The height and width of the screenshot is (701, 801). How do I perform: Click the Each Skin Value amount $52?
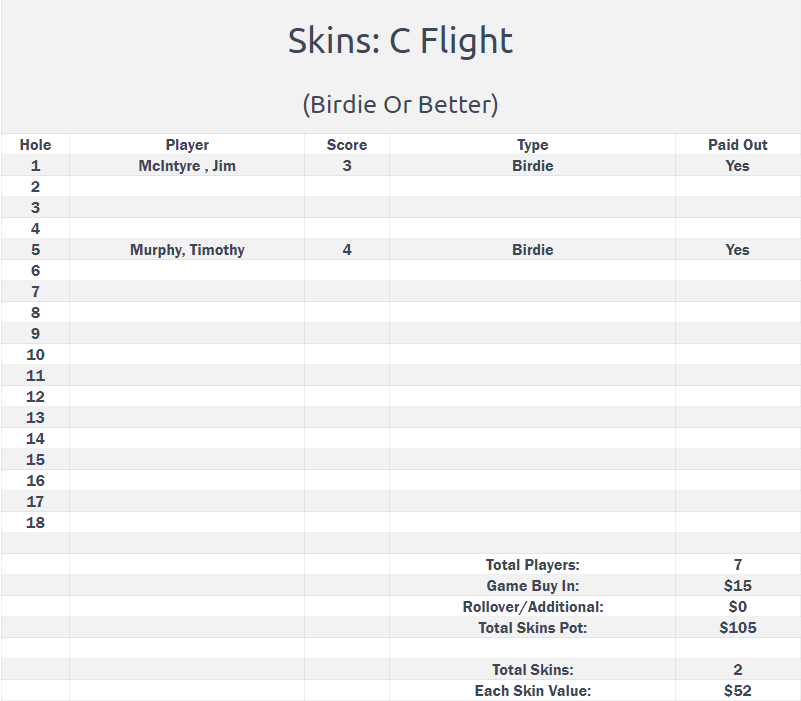(738, 691)
